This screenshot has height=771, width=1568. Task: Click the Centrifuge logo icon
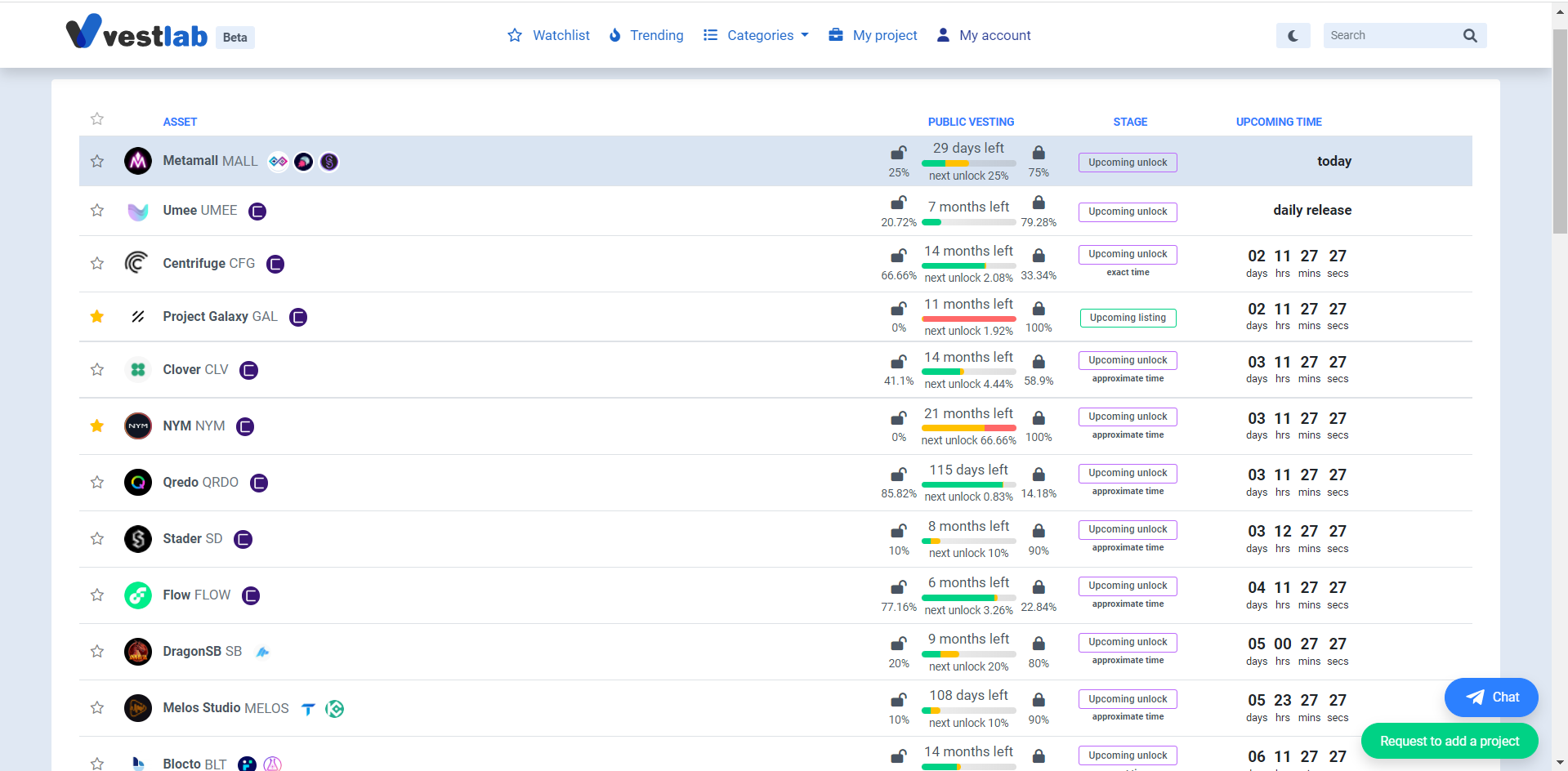coord(138,263)
